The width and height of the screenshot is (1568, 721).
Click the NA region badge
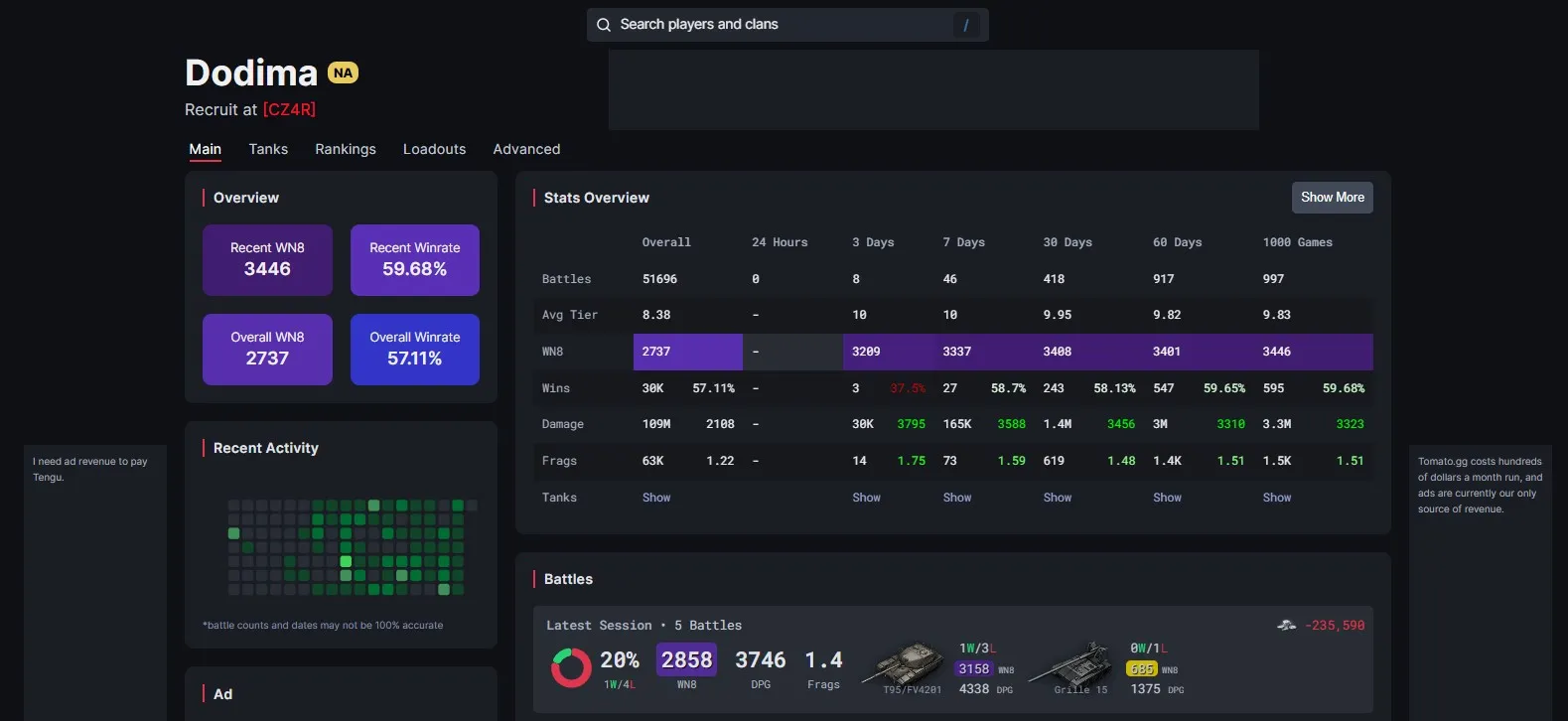343,72
